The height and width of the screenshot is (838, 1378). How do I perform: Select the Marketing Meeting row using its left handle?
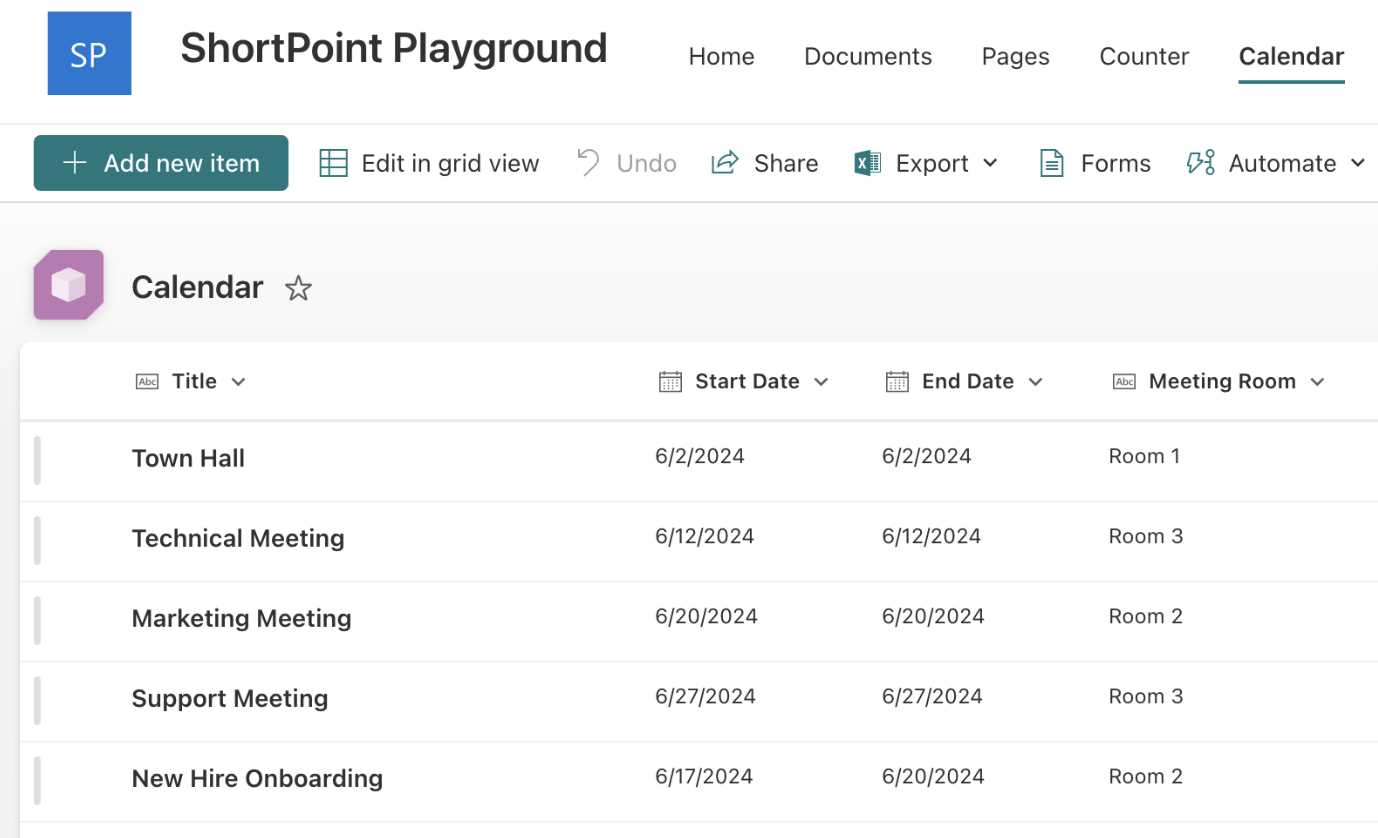[37, 621]
